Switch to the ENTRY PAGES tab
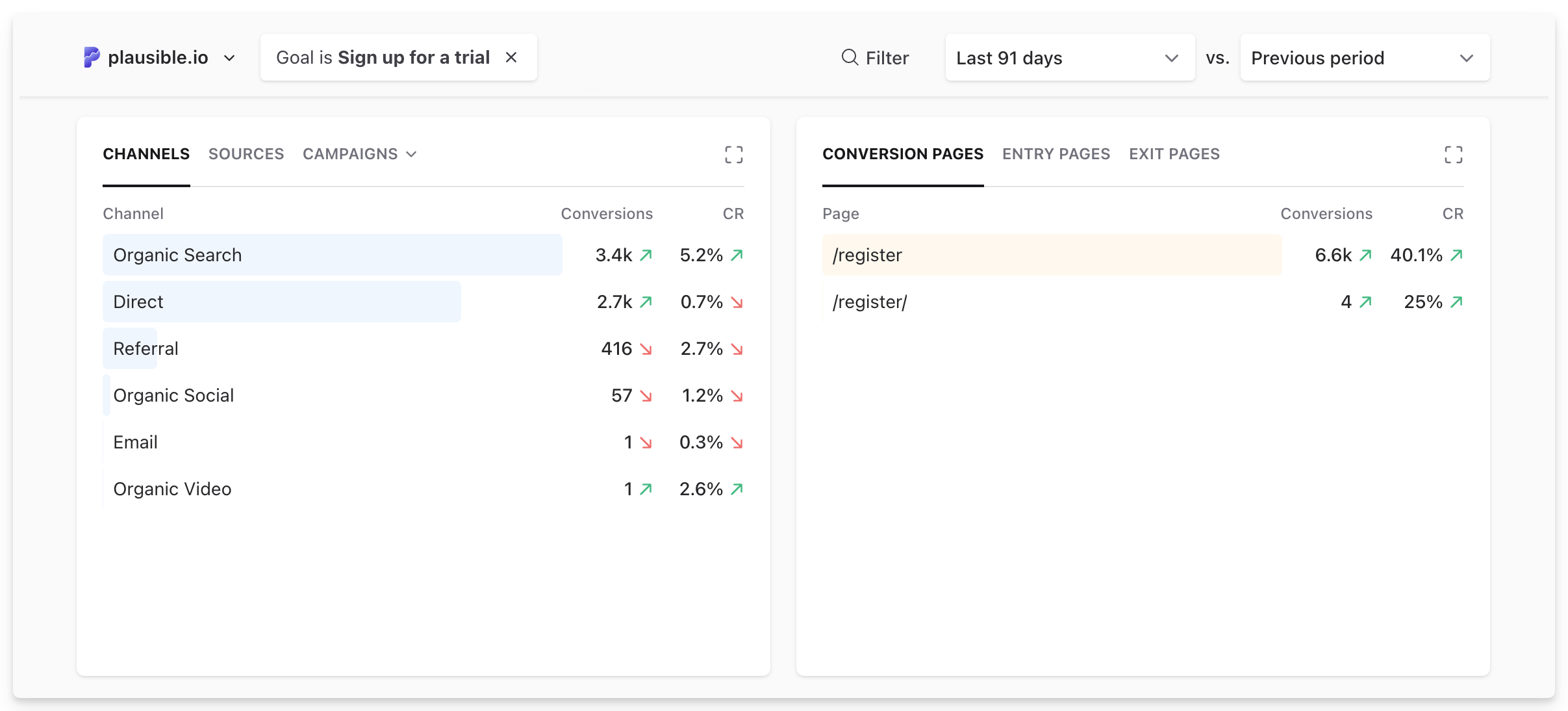The height and width of the screenshot is (711, 1568). tap(1056, 154)
